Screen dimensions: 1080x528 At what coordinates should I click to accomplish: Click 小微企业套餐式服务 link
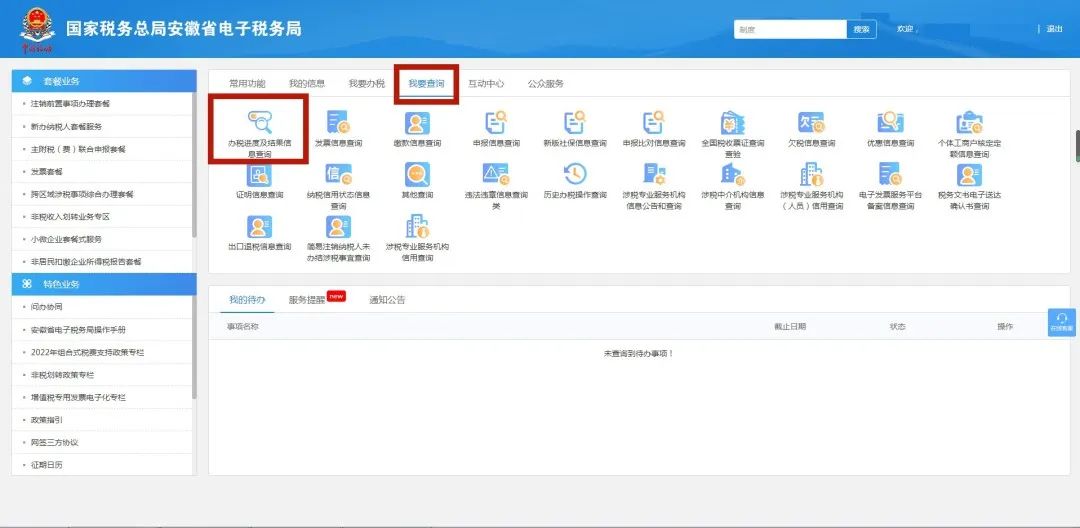click(x=66, y=239)
